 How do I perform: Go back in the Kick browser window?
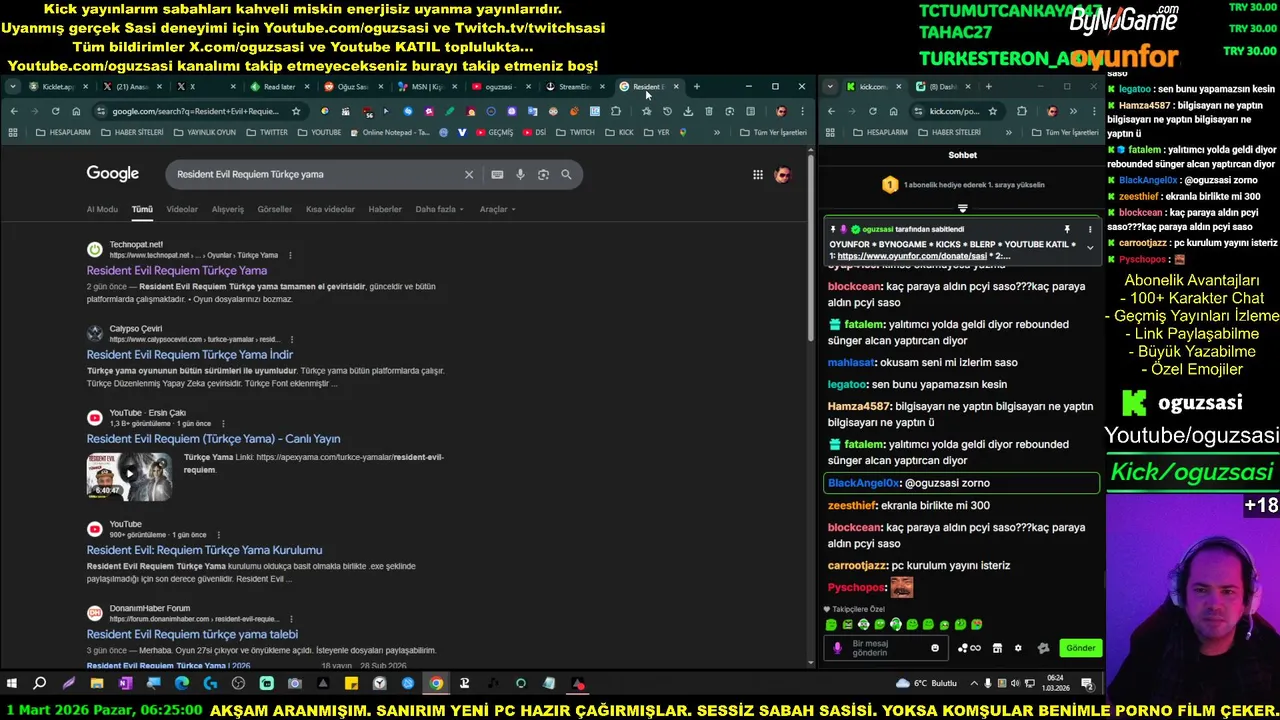coord(831,111)
